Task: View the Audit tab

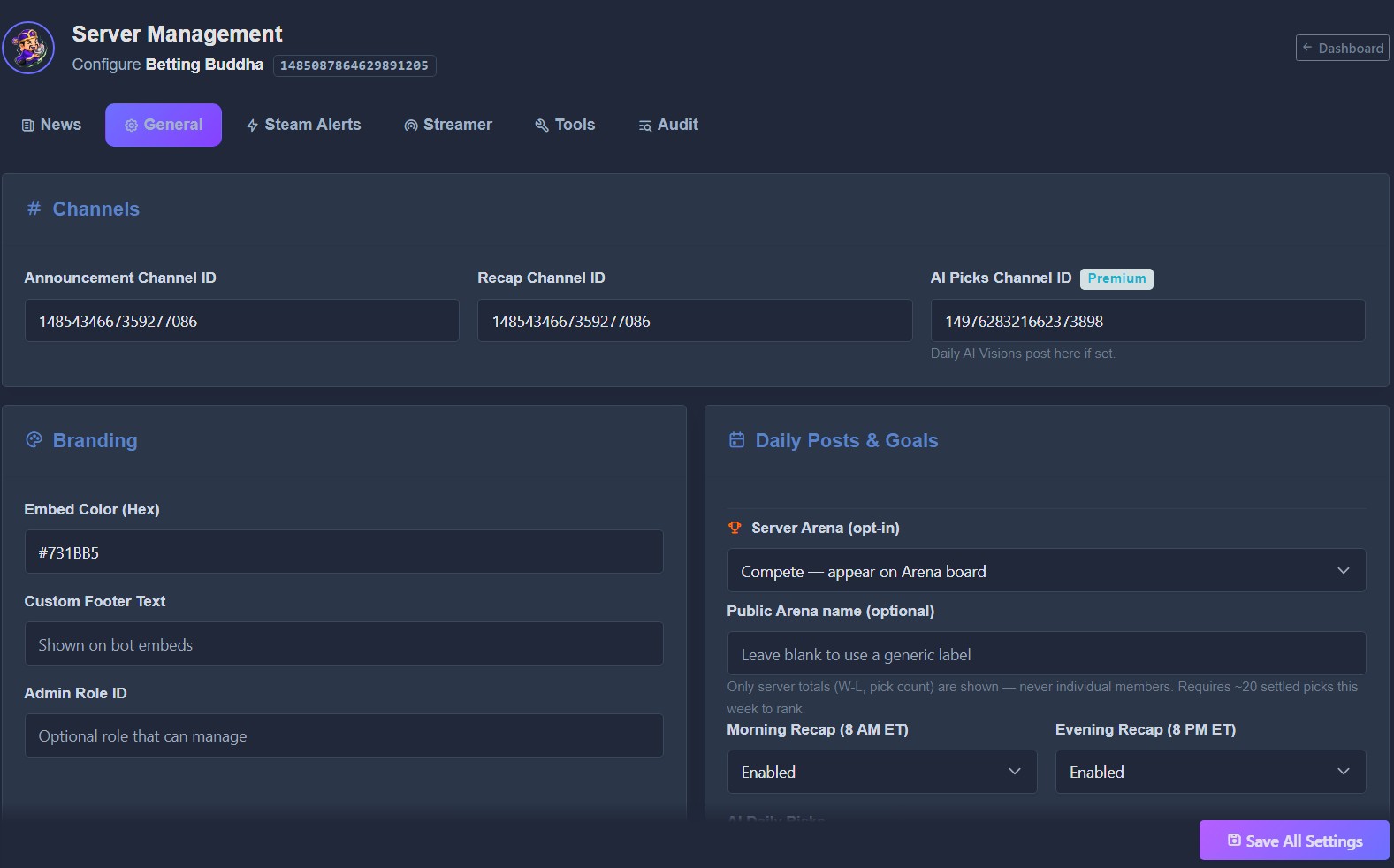Action: click(x=668, y=125)
